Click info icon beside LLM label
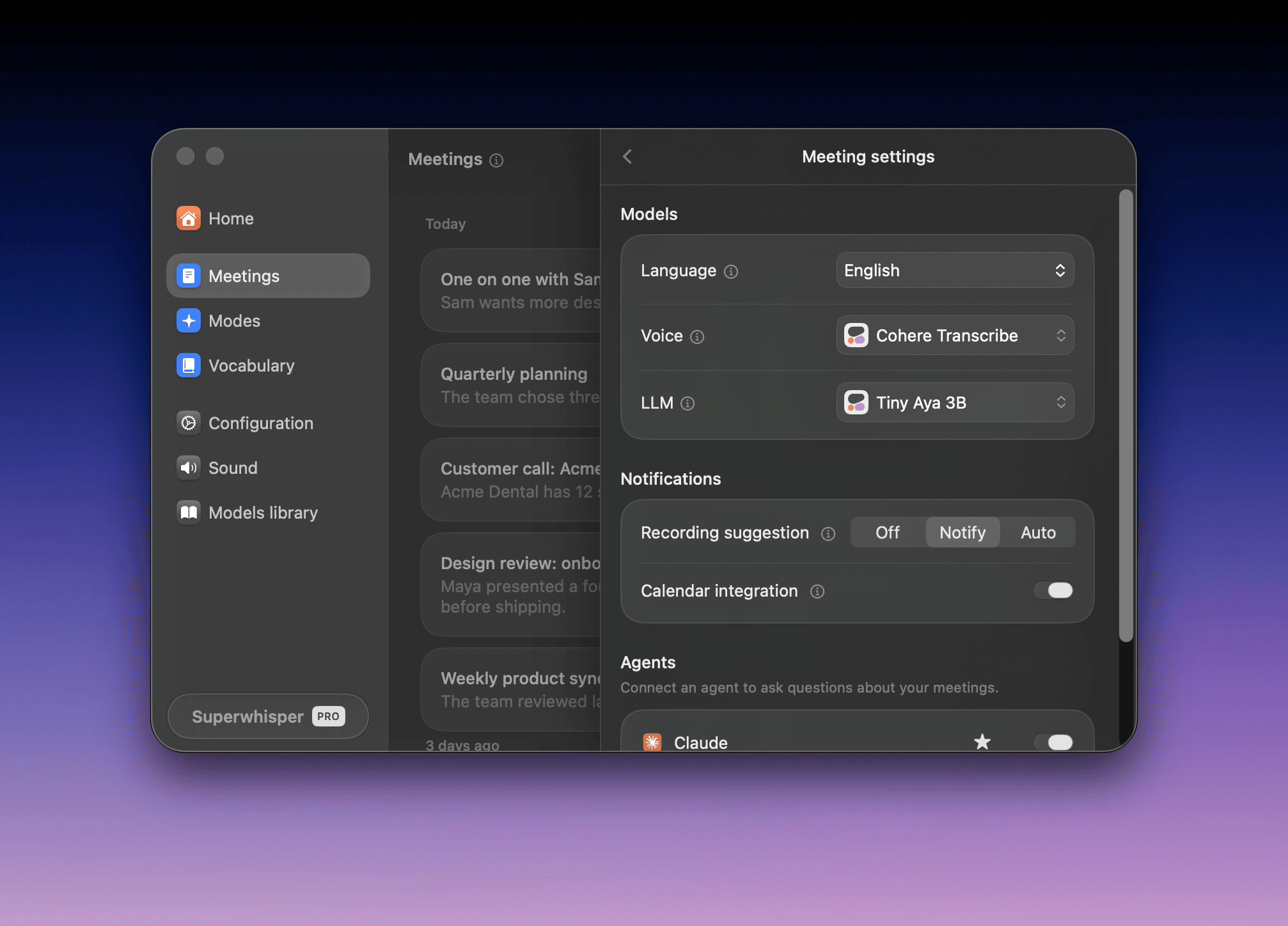Viewport: 1288px width, 926px height. coord(687,404)
